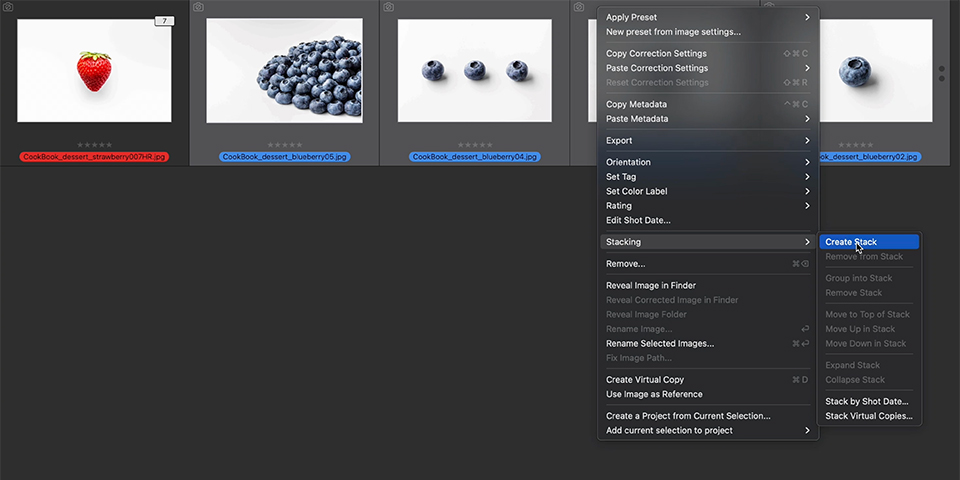Image resolution: width=960 pixels, height=480 pixels.
Task: Choose Stack by Shot Date
Action: click(869, 402)
